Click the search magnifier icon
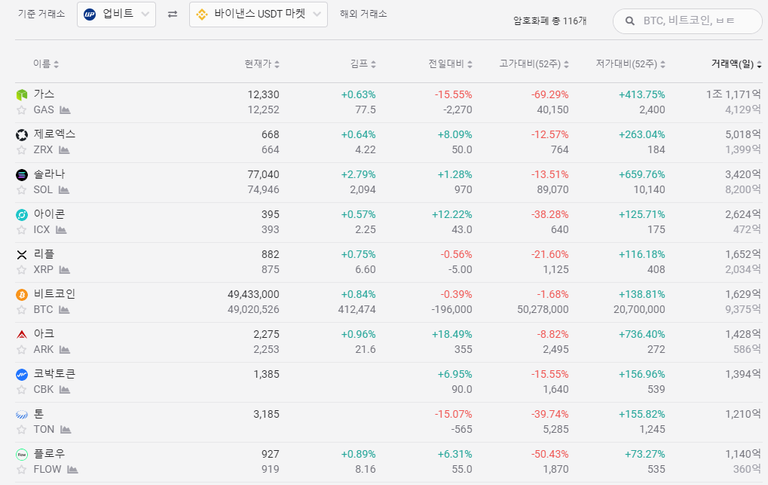The width and height of the screenshot is (768, 485). coord(630,21)
